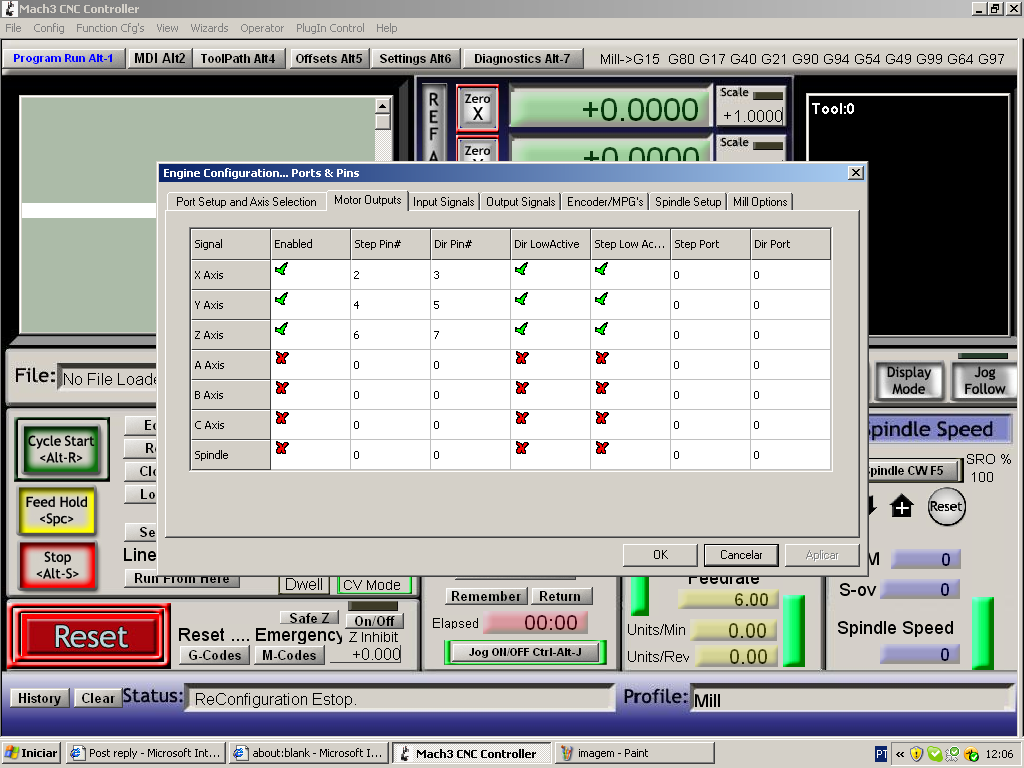This screenshot has width=1024, height=768.
Task: Toggle B Axis Step Low Active cross
Action: point(601,389)
